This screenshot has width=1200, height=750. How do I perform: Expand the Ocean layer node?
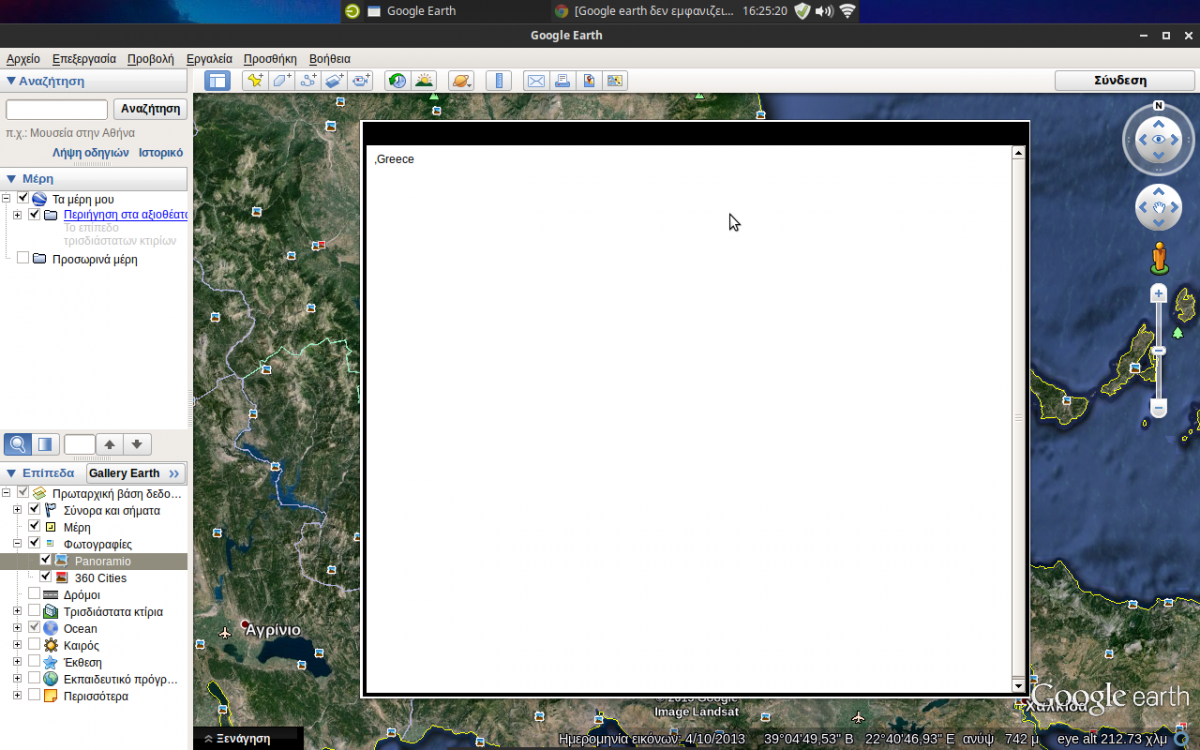pyautogui.click(x=17, y=628)
